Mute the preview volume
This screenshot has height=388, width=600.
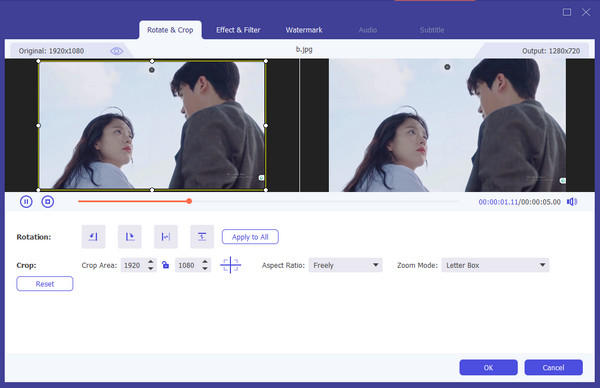[x=572, y=202]
